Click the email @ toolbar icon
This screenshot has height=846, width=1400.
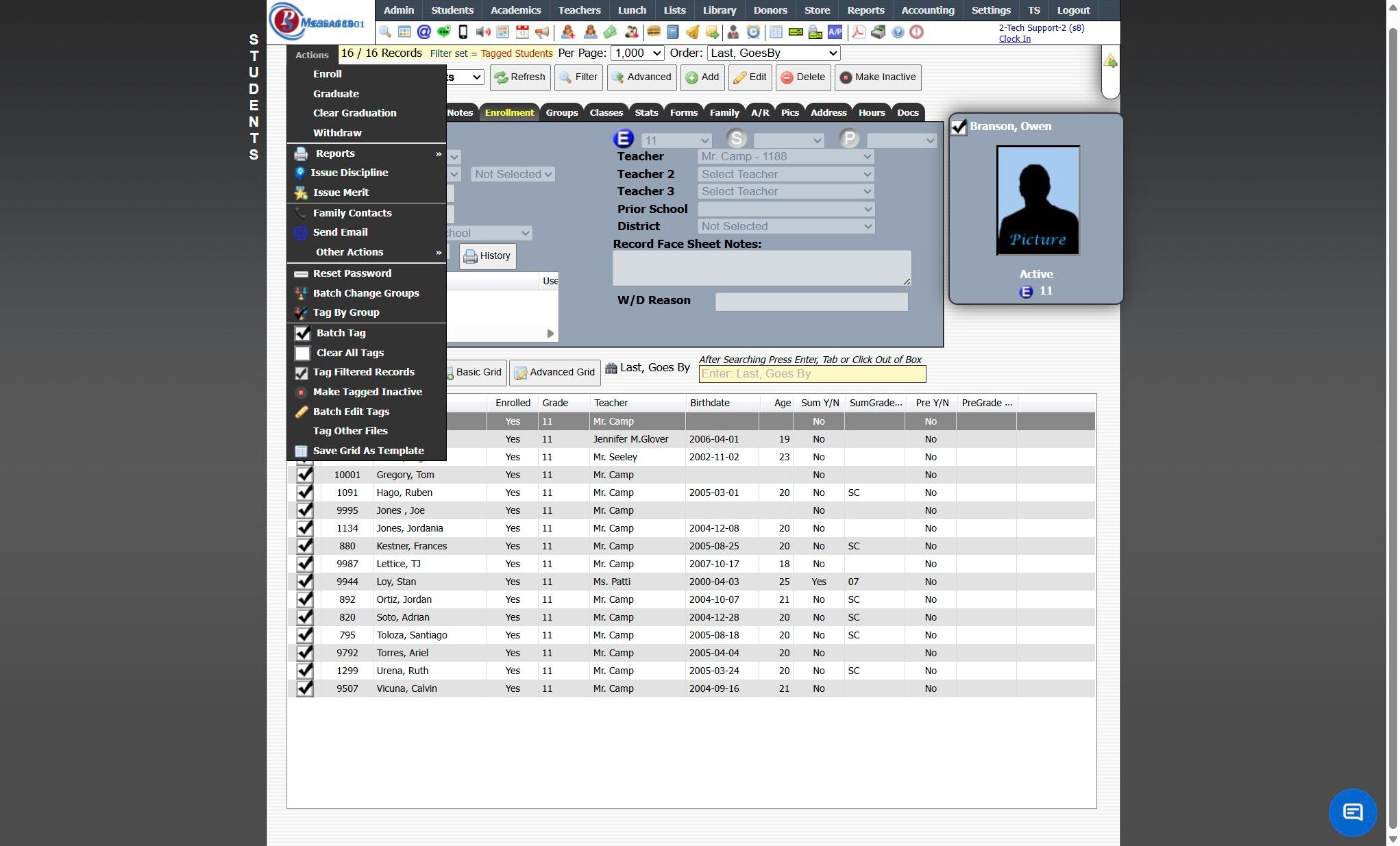pos(423,32)
